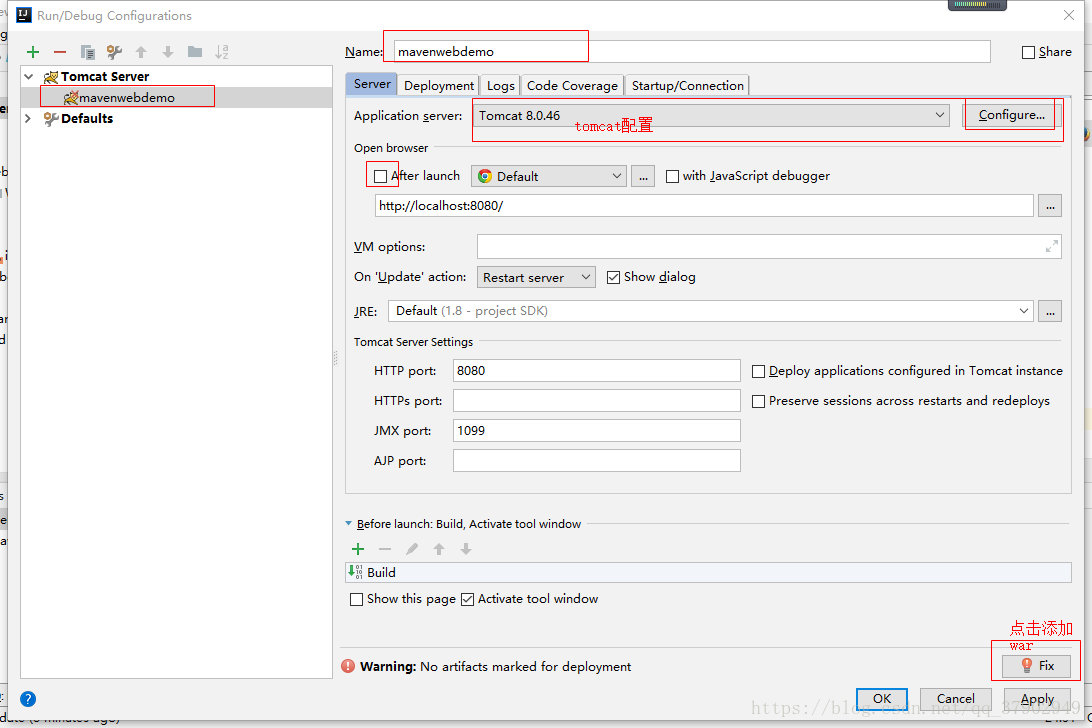
Task: Click the HTTP port field 8080
Action: pos(596,371)
